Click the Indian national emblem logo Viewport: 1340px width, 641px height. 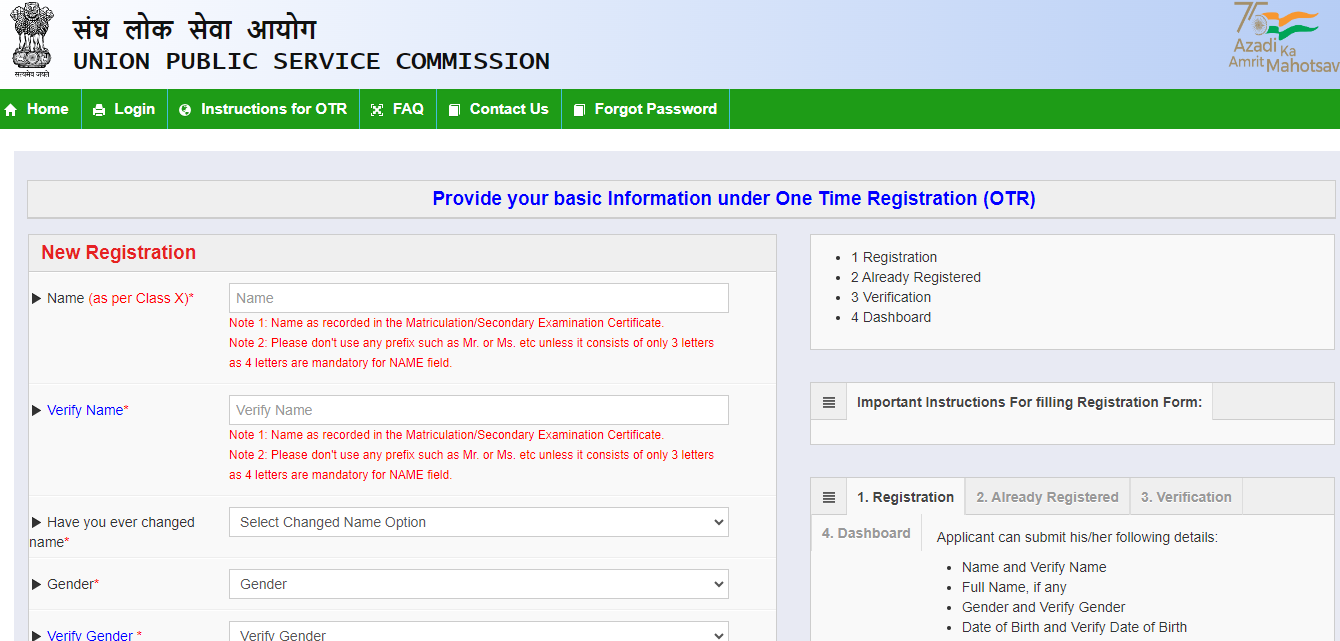coord(31,41)
